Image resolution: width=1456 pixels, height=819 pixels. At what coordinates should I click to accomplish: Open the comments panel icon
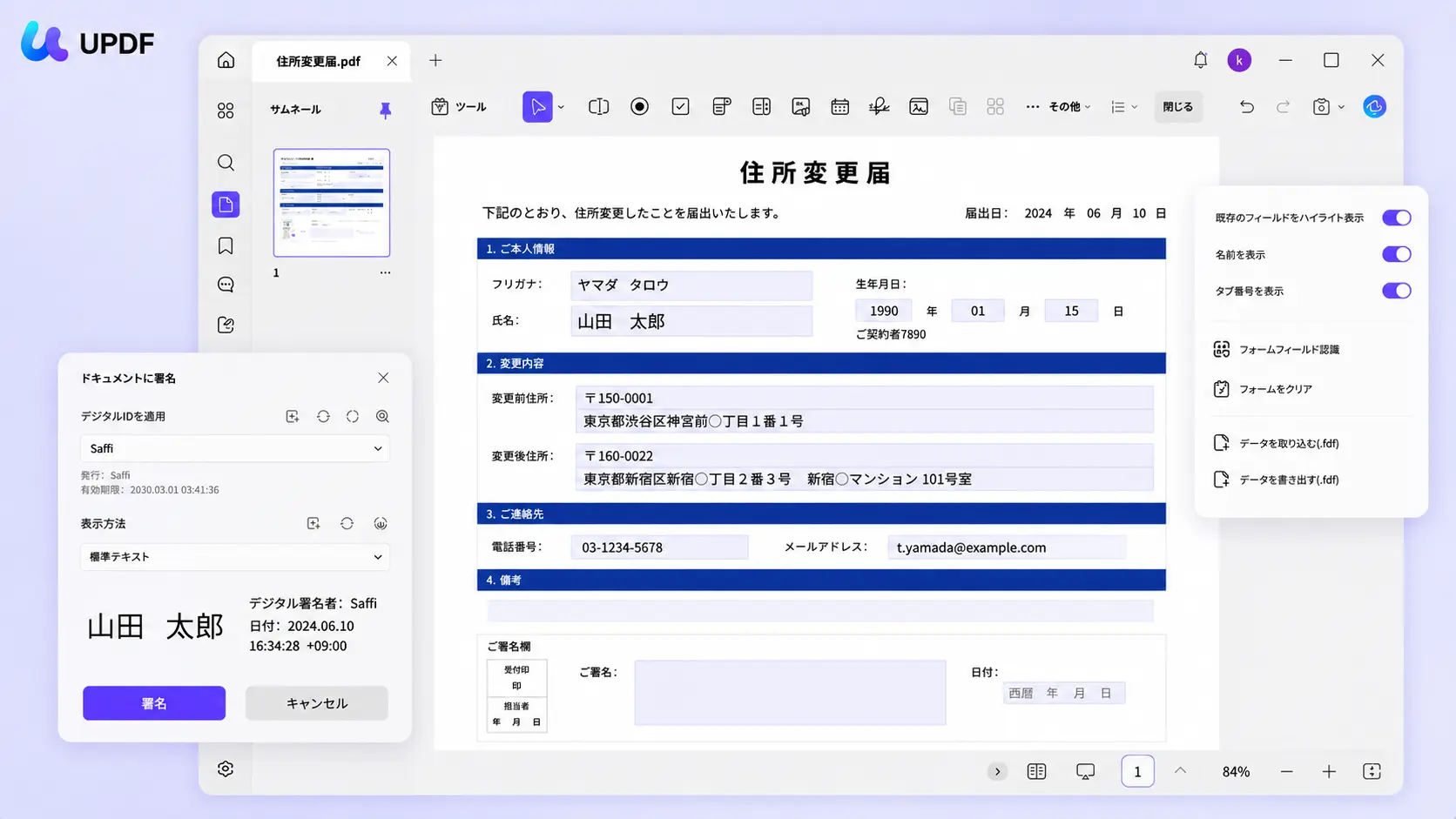pyautogui.click(x=226, y=285)
